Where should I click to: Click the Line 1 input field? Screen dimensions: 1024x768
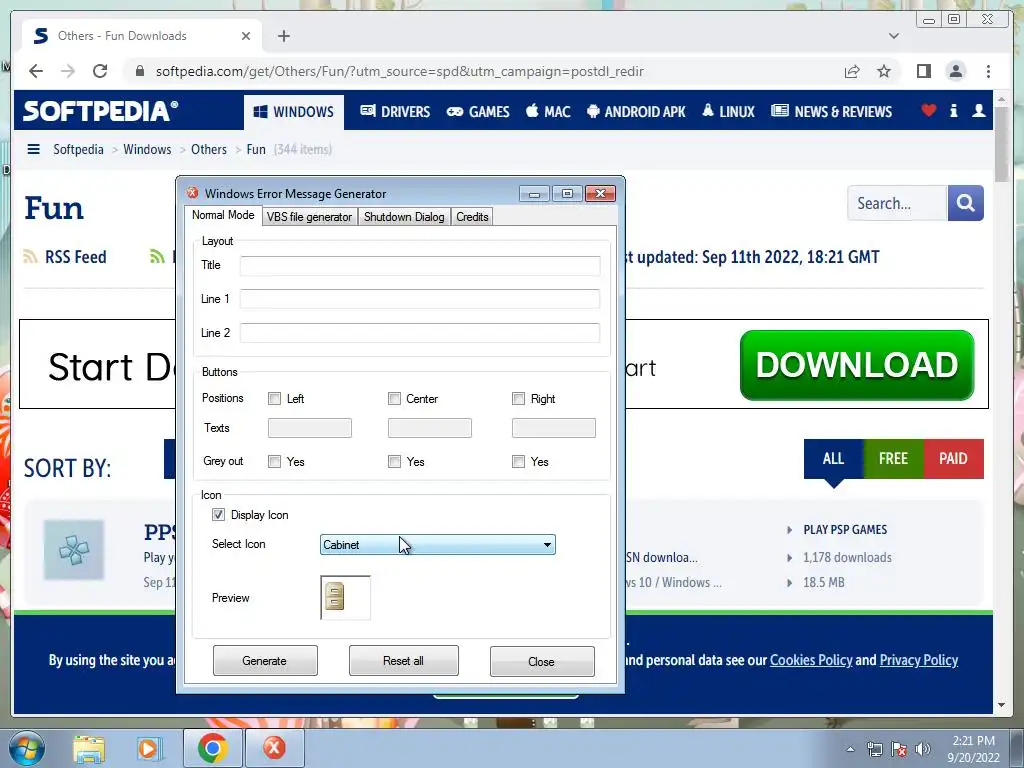(x=420, y=299)
